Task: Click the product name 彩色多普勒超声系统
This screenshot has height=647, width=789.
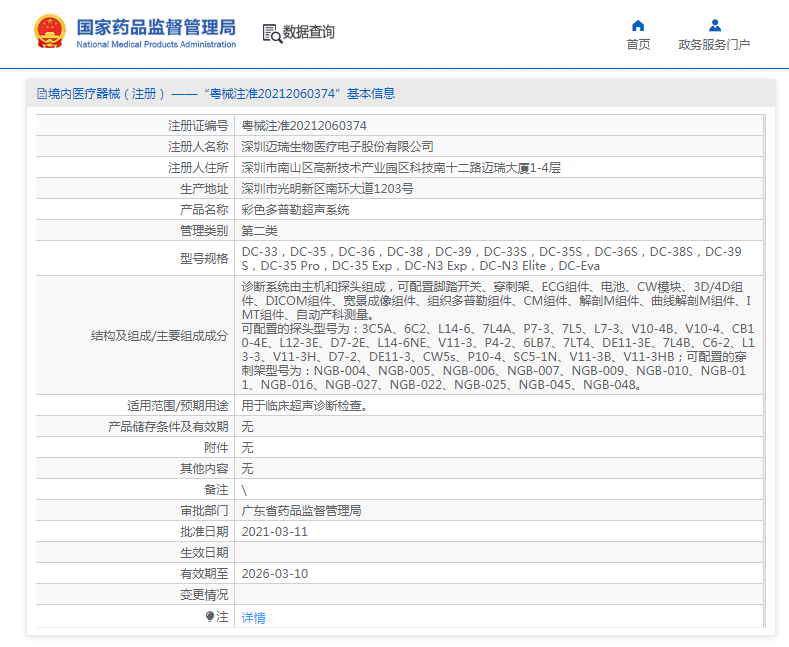Action: pos(295,210)
